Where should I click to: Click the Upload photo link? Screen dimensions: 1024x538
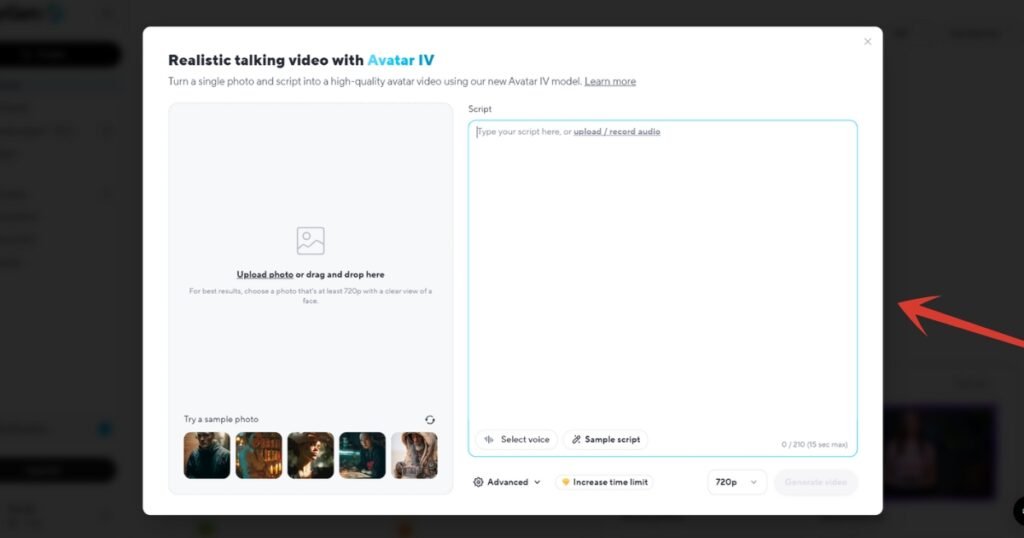tap(265, 274)
